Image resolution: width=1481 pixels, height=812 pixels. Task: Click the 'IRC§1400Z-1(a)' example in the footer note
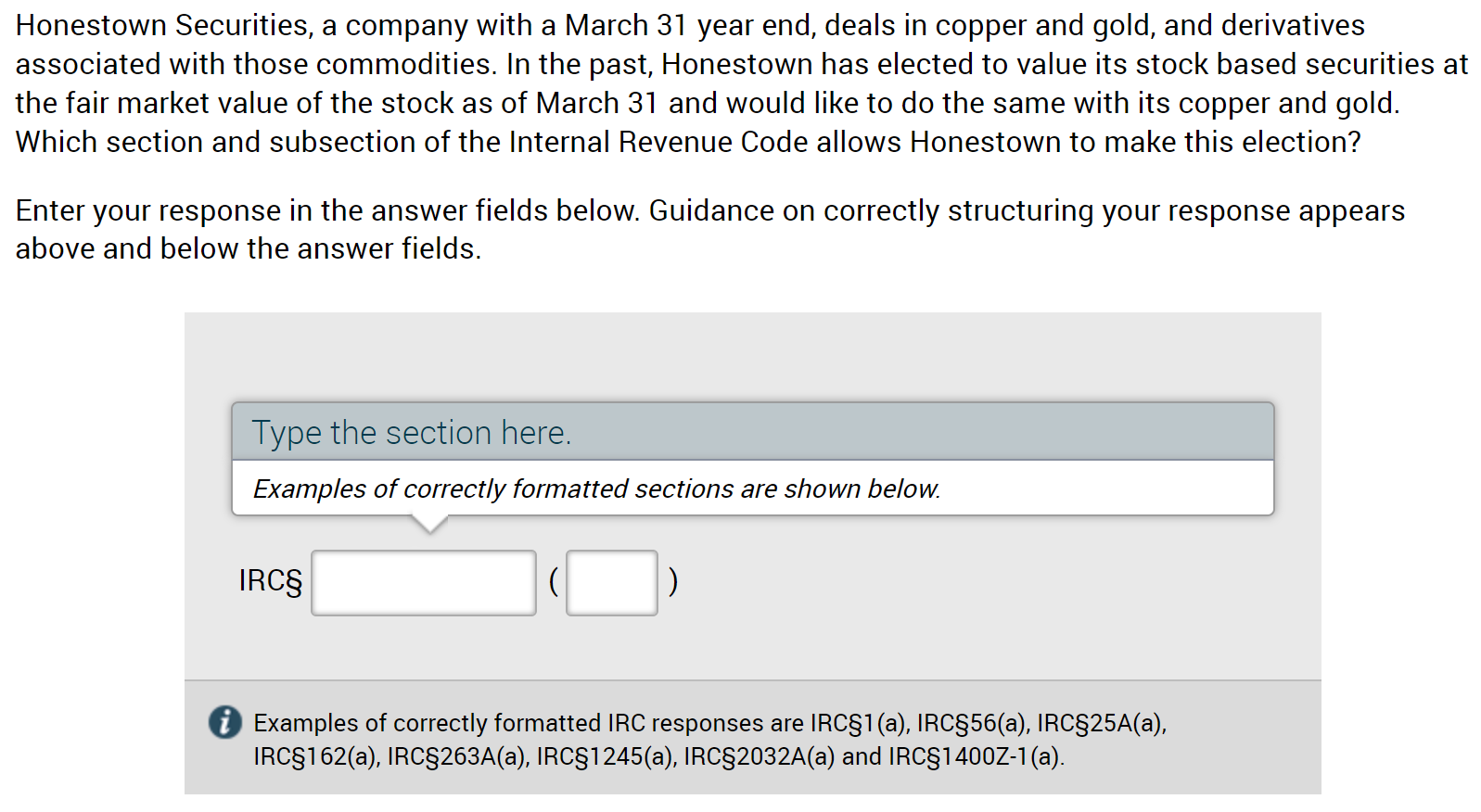tap(977, 756)
